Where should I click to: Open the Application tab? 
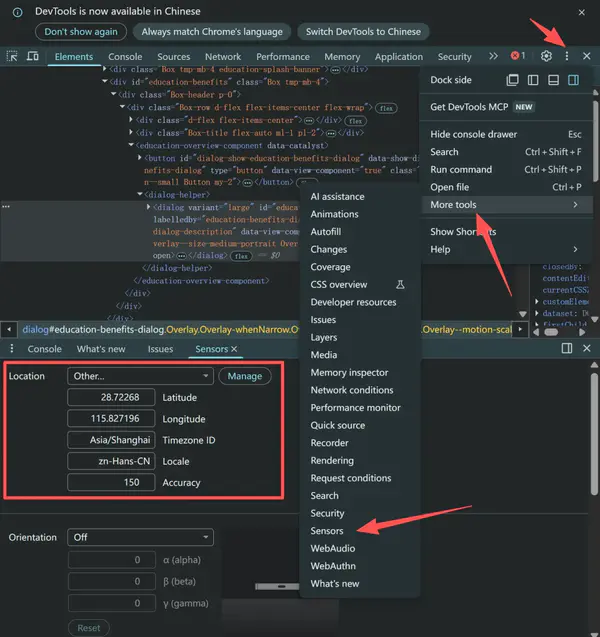399,56
